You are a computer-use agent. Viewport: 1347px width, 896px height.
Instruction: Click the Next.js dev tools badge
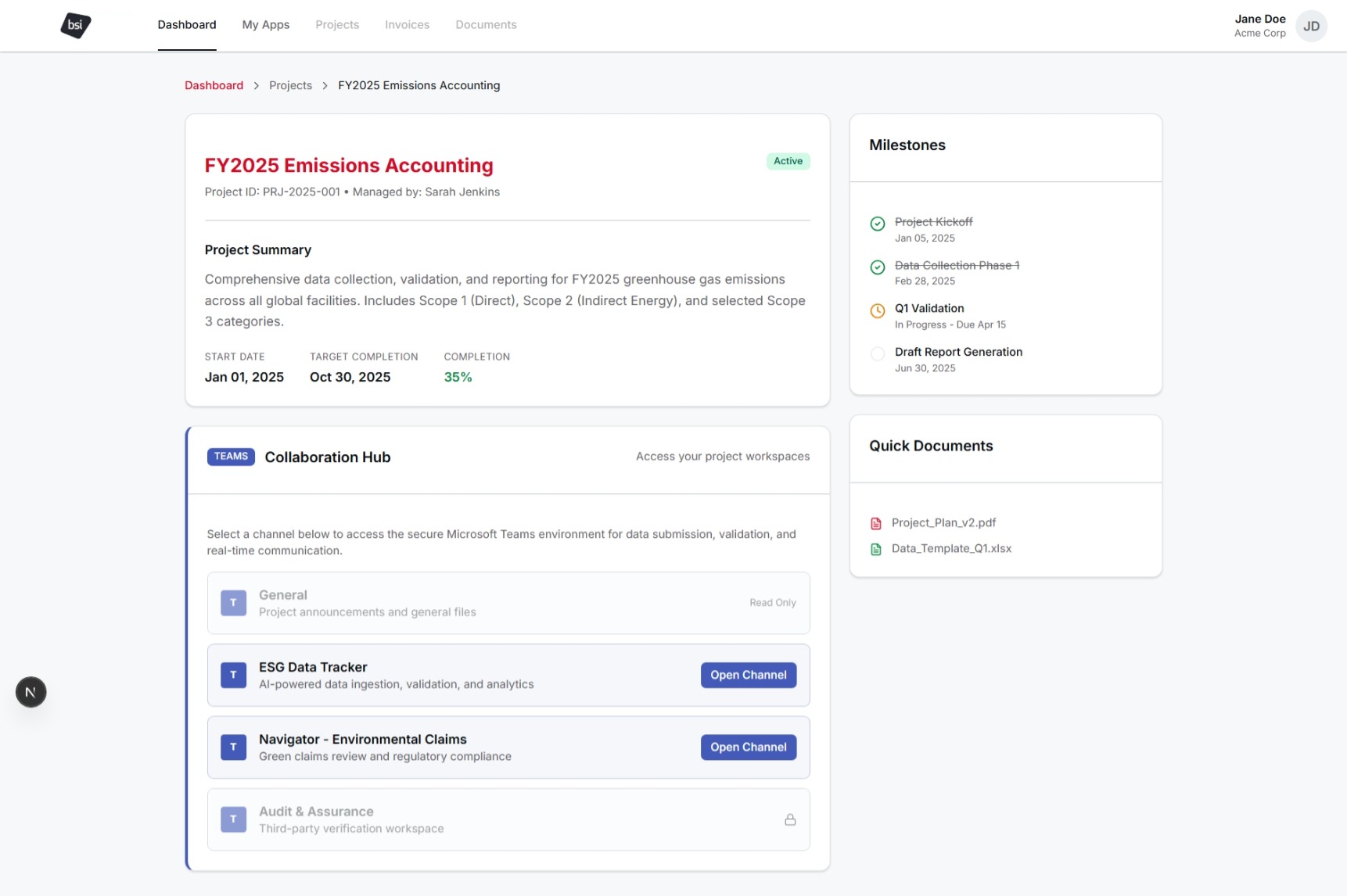pyautogui.click(x=31, y=692)
